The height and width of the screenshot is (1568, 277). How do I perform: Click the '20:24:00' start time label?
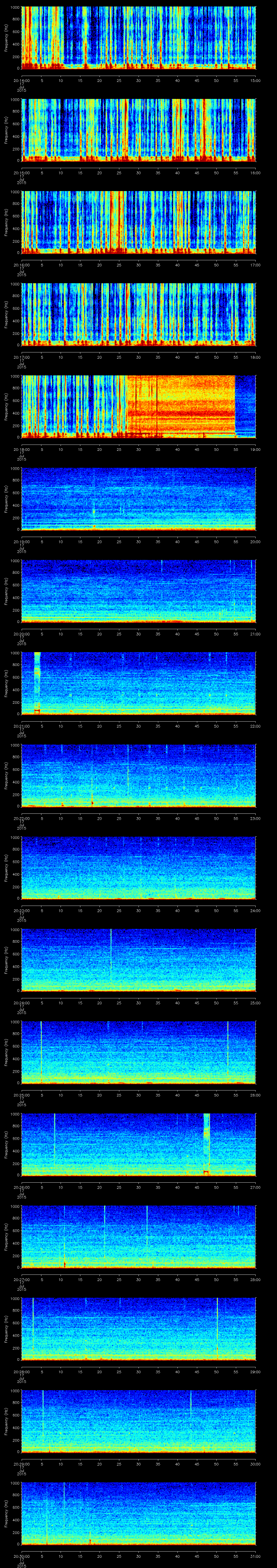pos(21,1003)
